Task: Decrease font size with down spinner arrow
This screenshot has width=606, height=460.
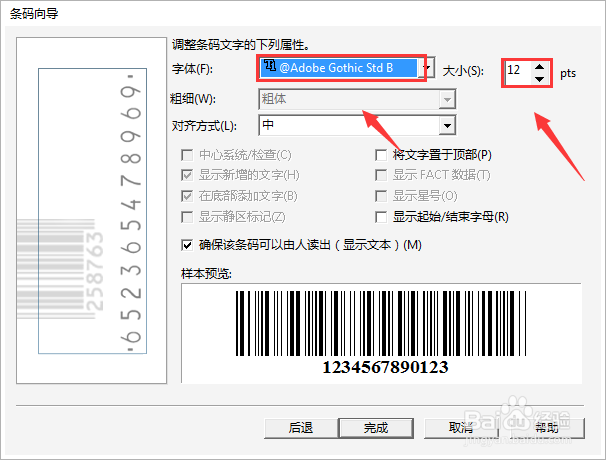Action: click(540, 78)
